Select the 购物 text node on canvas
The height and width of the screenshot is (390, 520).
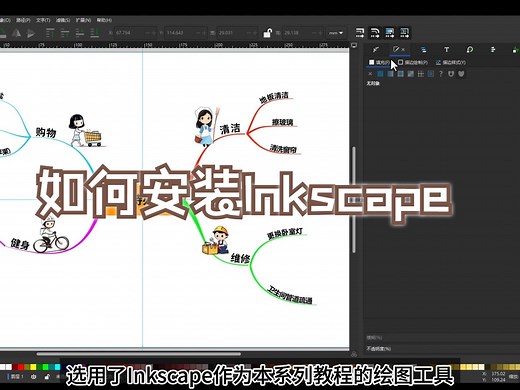[46, 132]
